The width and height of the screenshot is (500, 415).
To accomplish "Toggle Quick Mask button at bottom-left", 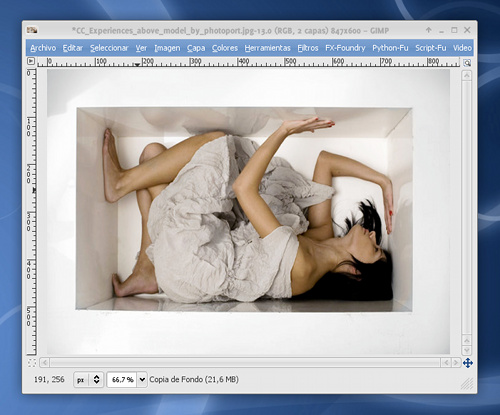I will click(32, 363).
